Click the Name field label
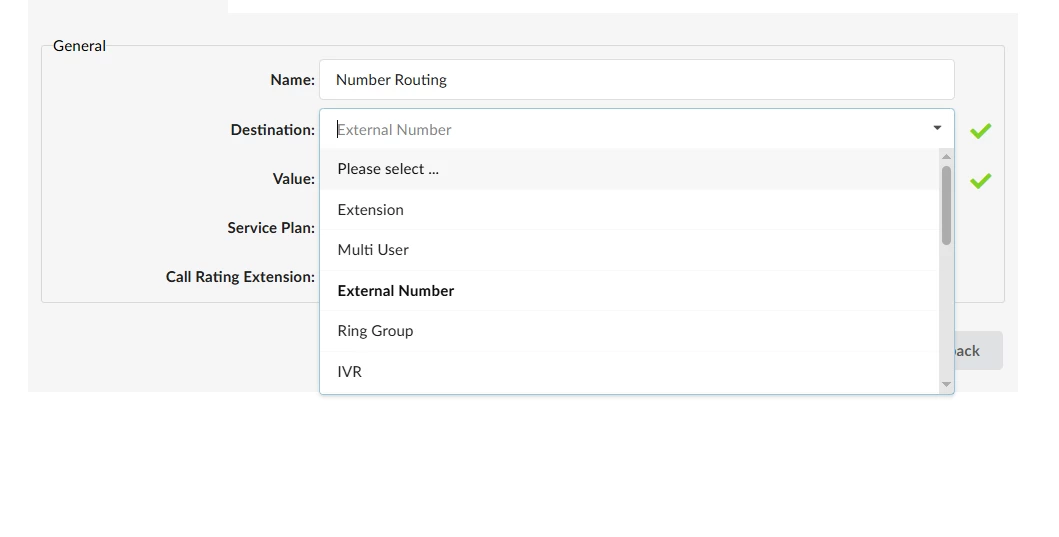1059x537 pixels. (x=292, y=80)
